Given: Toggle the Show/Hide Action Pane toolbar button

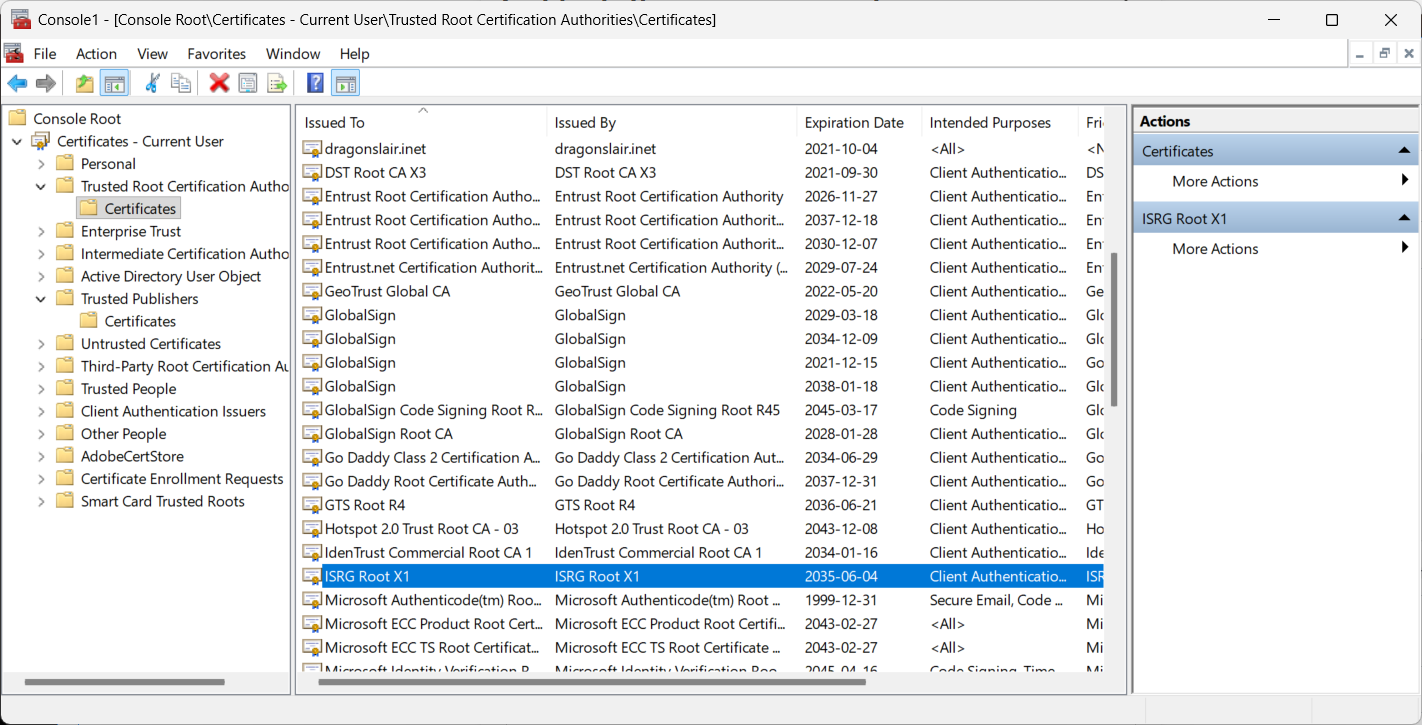Looking at the screenshot, I should [345, 83].
